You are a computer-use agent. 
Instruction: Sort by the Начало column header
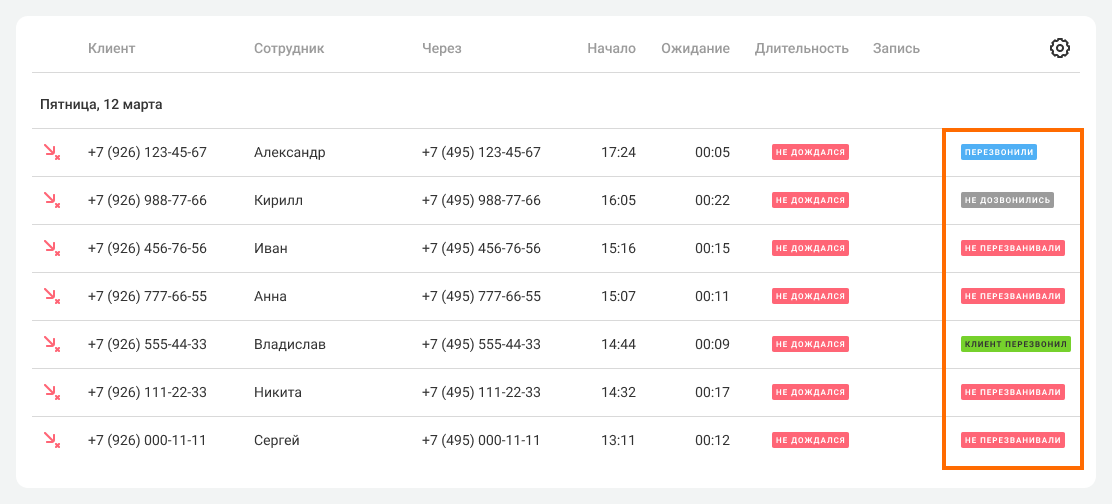(x=611, y=48)
